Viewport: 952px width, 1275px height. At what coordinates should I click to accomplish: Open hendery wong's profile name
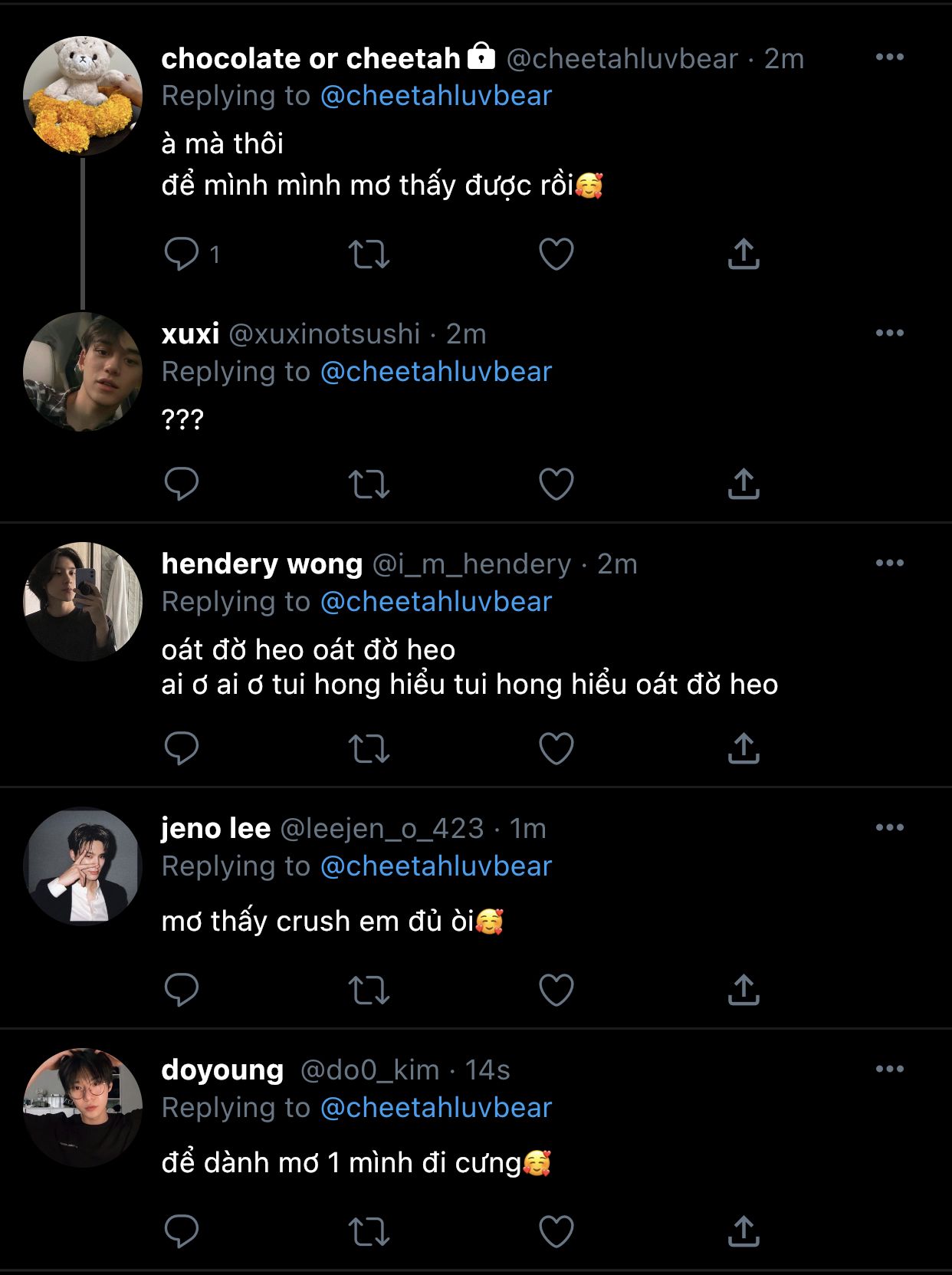click(x=261, y=564)
